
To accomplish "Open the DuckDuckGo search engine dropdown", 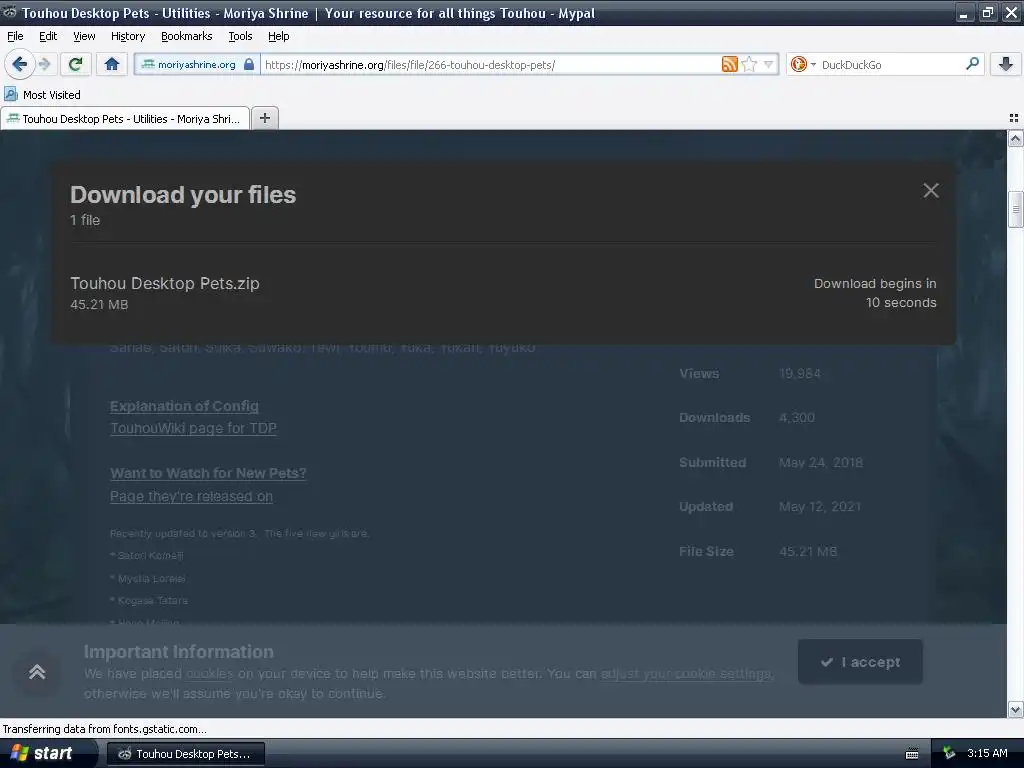I will coord(803,64).
